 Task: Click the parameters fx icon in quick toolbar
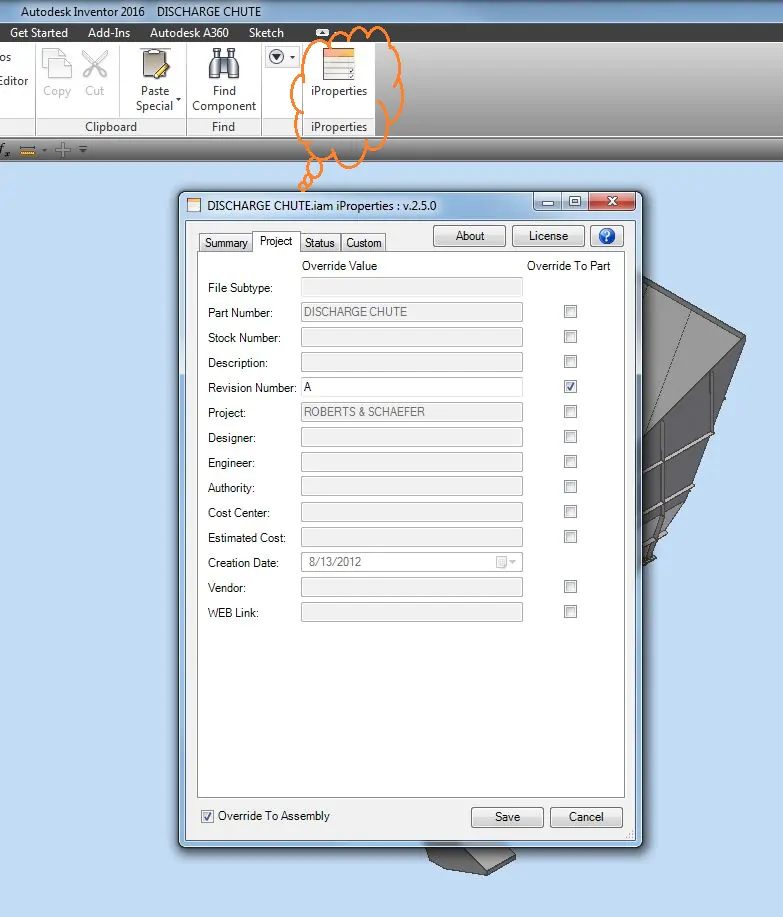click(x=5, y=150)
